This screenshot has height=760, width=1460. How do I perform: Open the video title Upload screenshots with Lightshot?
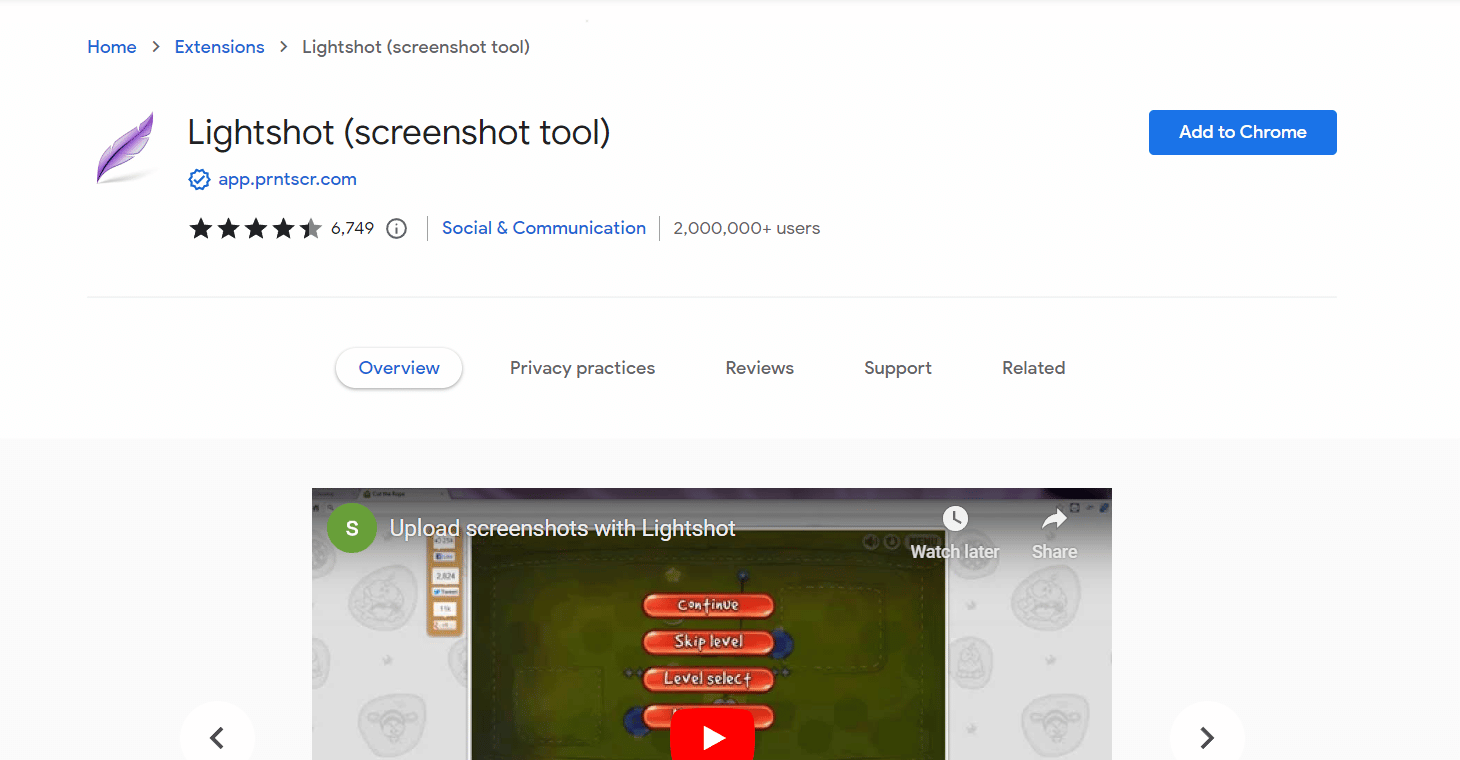(x=563, y=528)
